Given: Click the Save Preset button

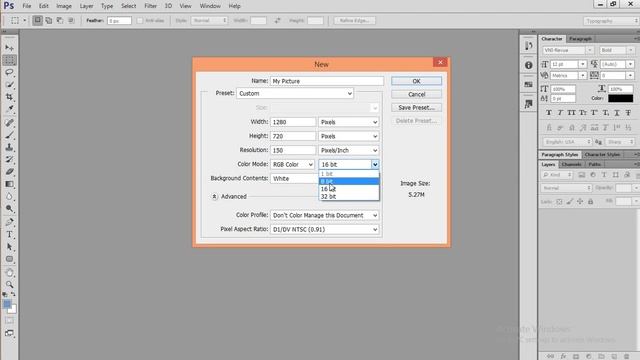Looking at the screenshot, I should [416, 108].
